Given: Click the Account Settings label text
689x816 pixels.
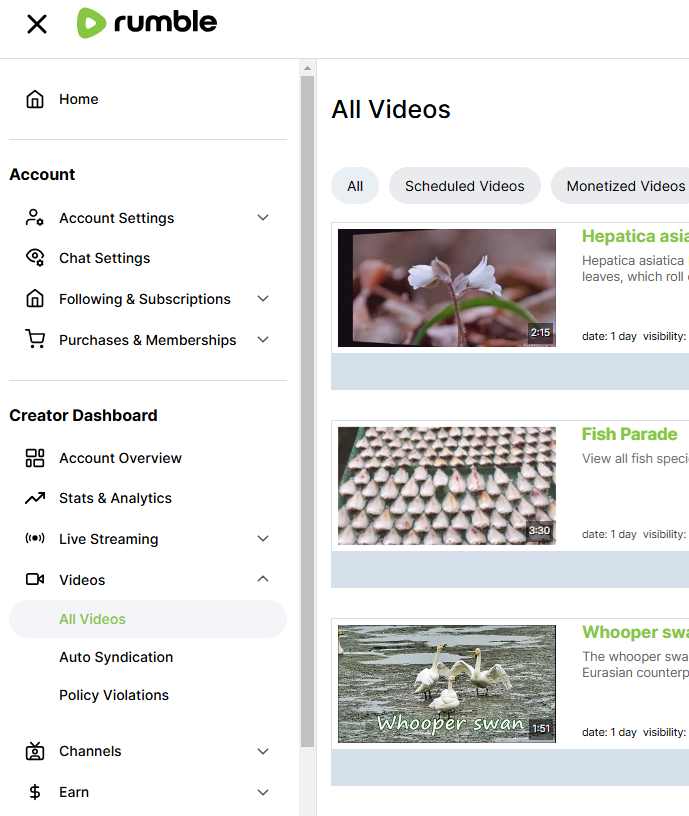Looking at the screenshot, I should click(117, 218).
